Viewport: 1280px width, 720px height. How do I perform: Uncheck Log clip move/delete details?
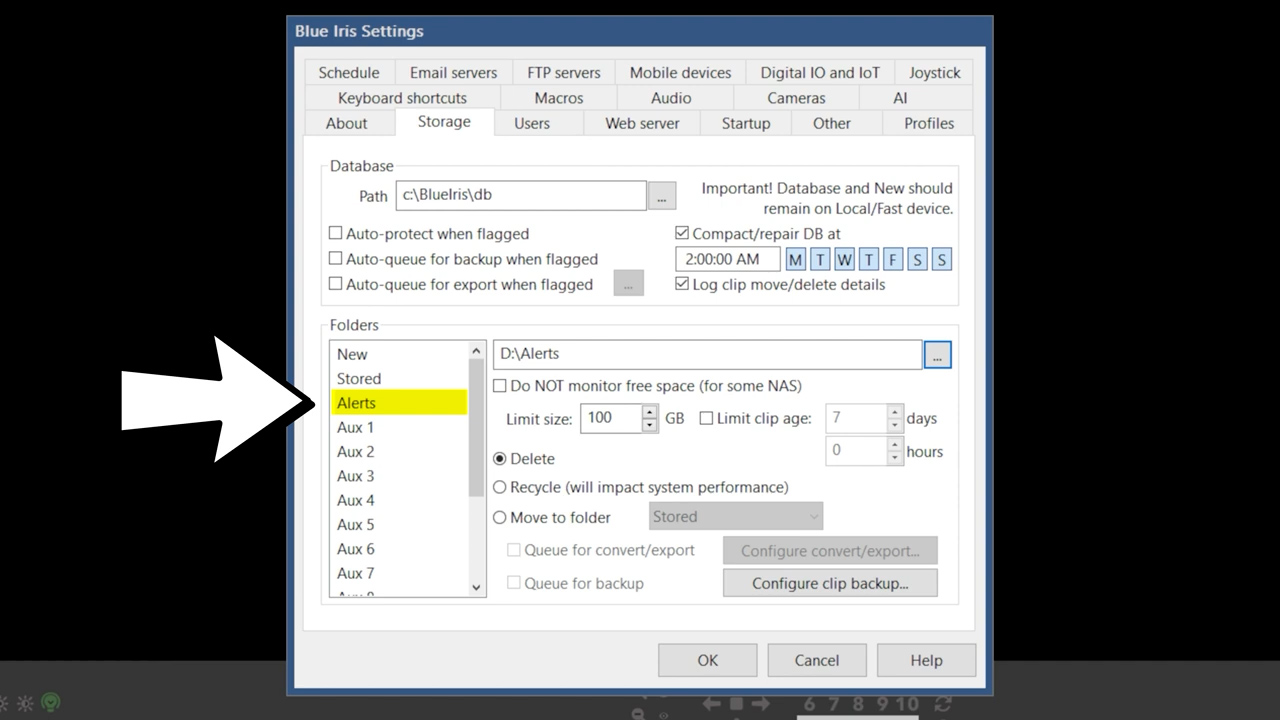tap(682, 284)
